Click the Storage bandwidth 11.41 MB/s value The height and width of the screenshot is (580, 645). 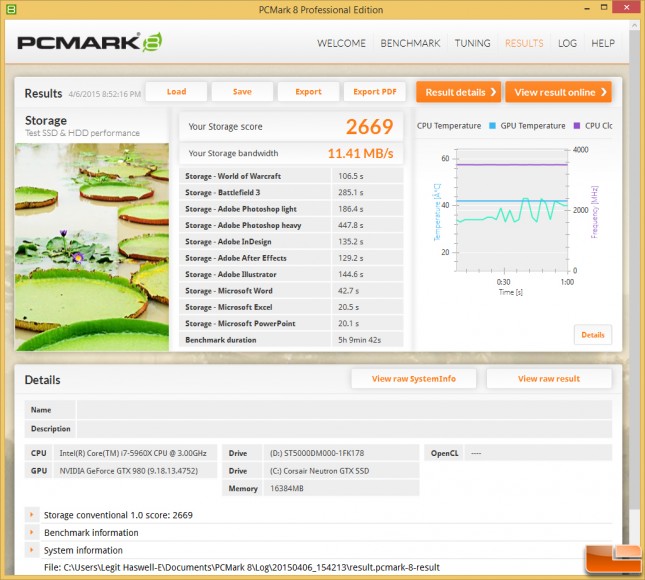360,153
